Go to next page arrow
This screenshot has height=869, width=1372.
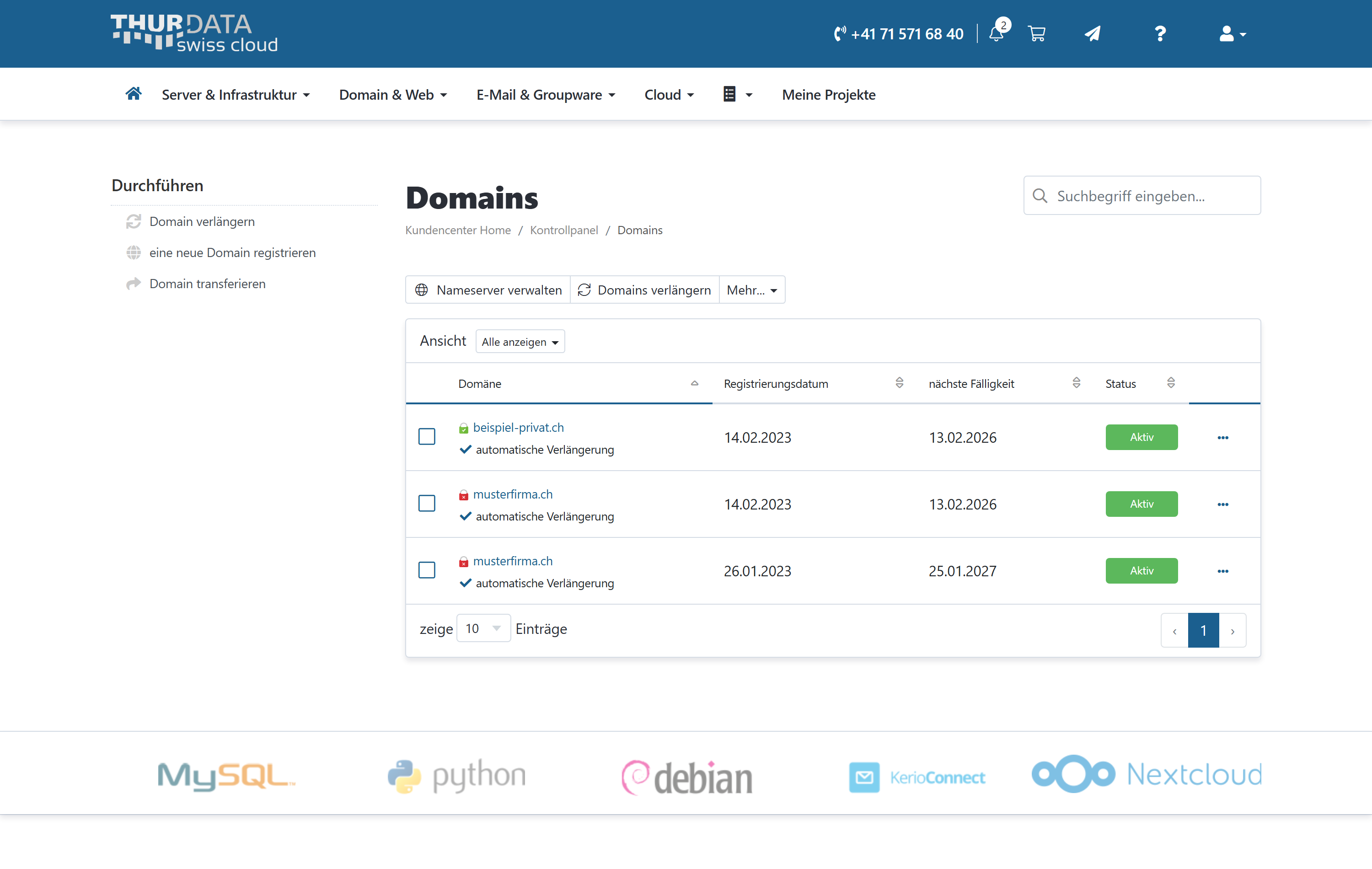(x=1233, y=630)
